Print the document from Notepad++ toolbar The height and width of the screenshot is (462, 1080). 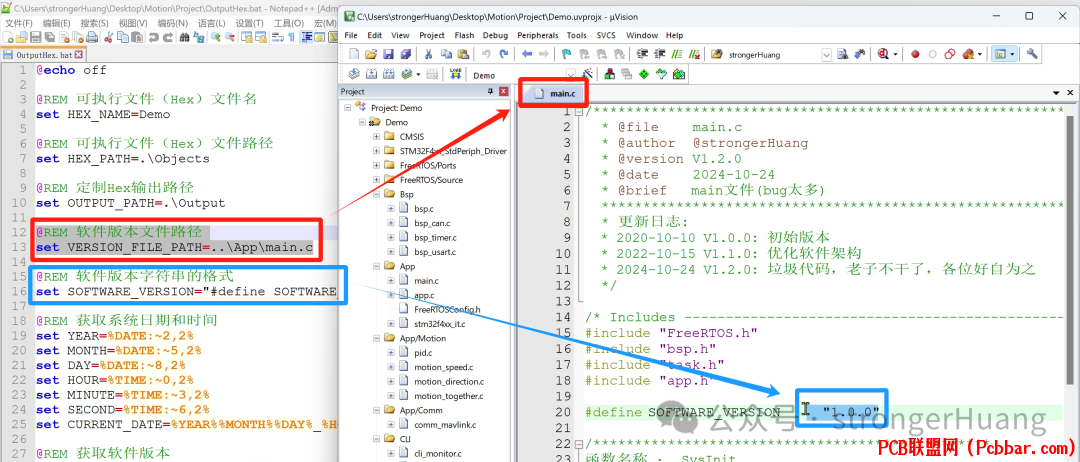point(92,37)
